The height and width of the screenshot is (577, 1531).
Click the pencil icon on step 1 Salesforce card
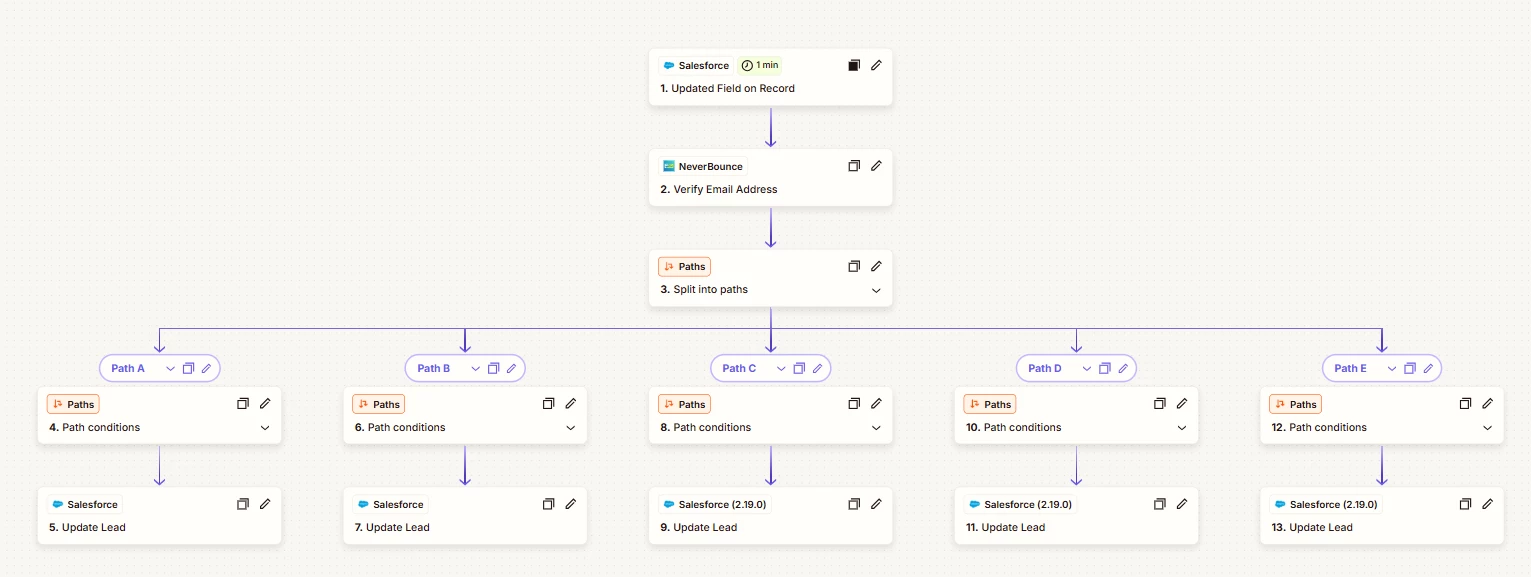[x=876, y=65]
